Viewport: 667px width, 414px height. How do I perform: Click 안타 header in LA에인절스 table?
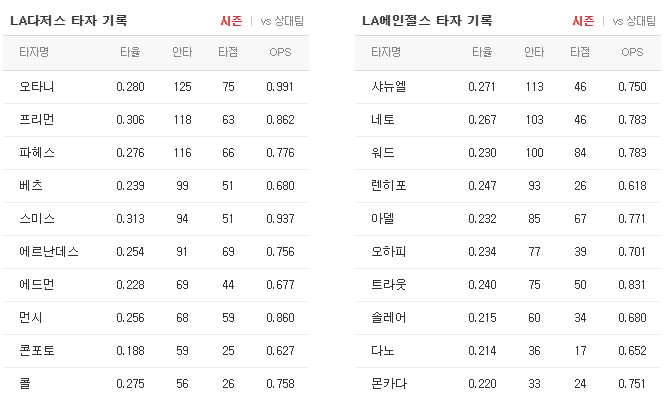pos(534,52)
